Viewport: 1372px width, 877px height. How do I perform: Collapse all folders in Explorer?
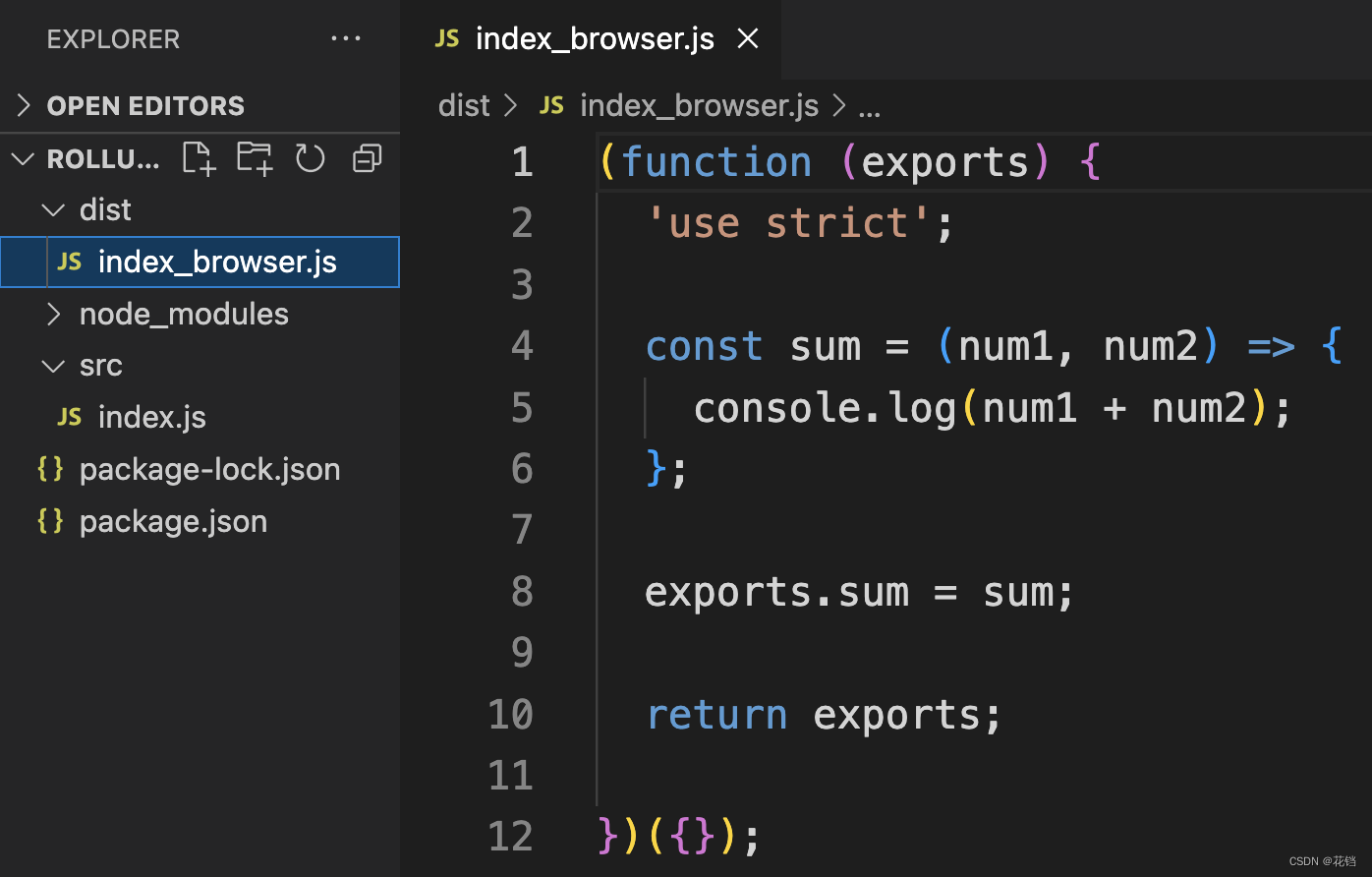click(x=367, y=158)
